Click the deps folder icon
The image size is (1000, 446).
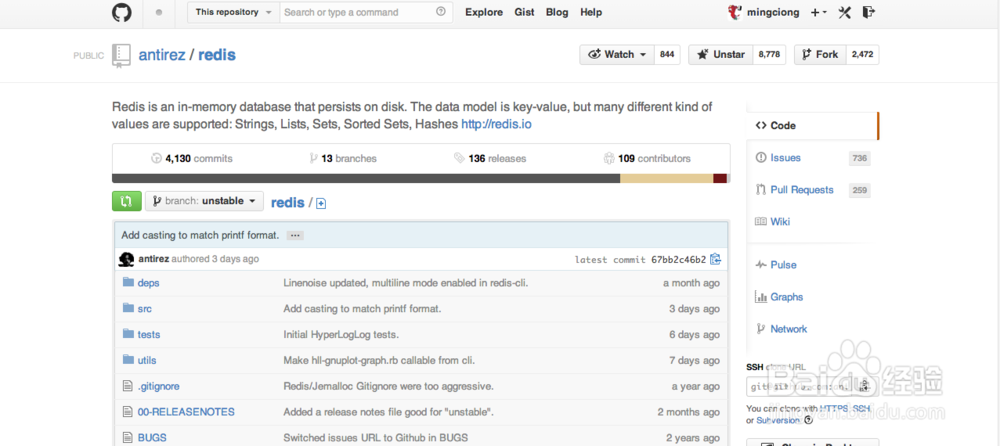(128, 283)
